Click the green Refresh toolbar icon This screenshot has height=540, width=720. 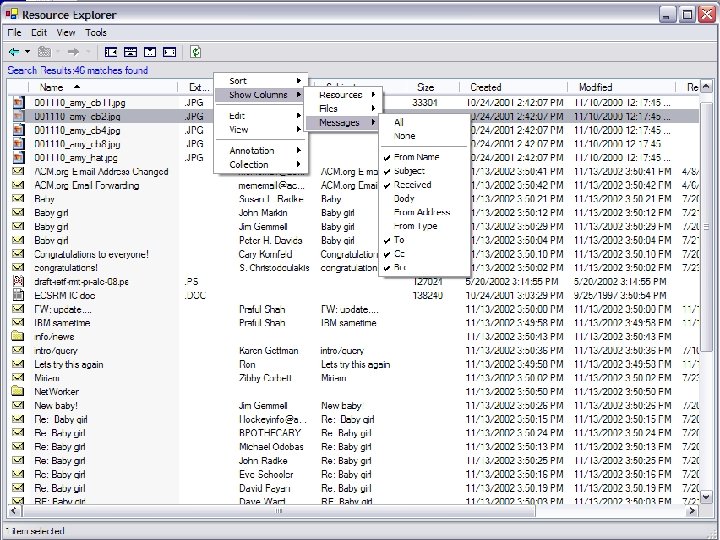196,52
